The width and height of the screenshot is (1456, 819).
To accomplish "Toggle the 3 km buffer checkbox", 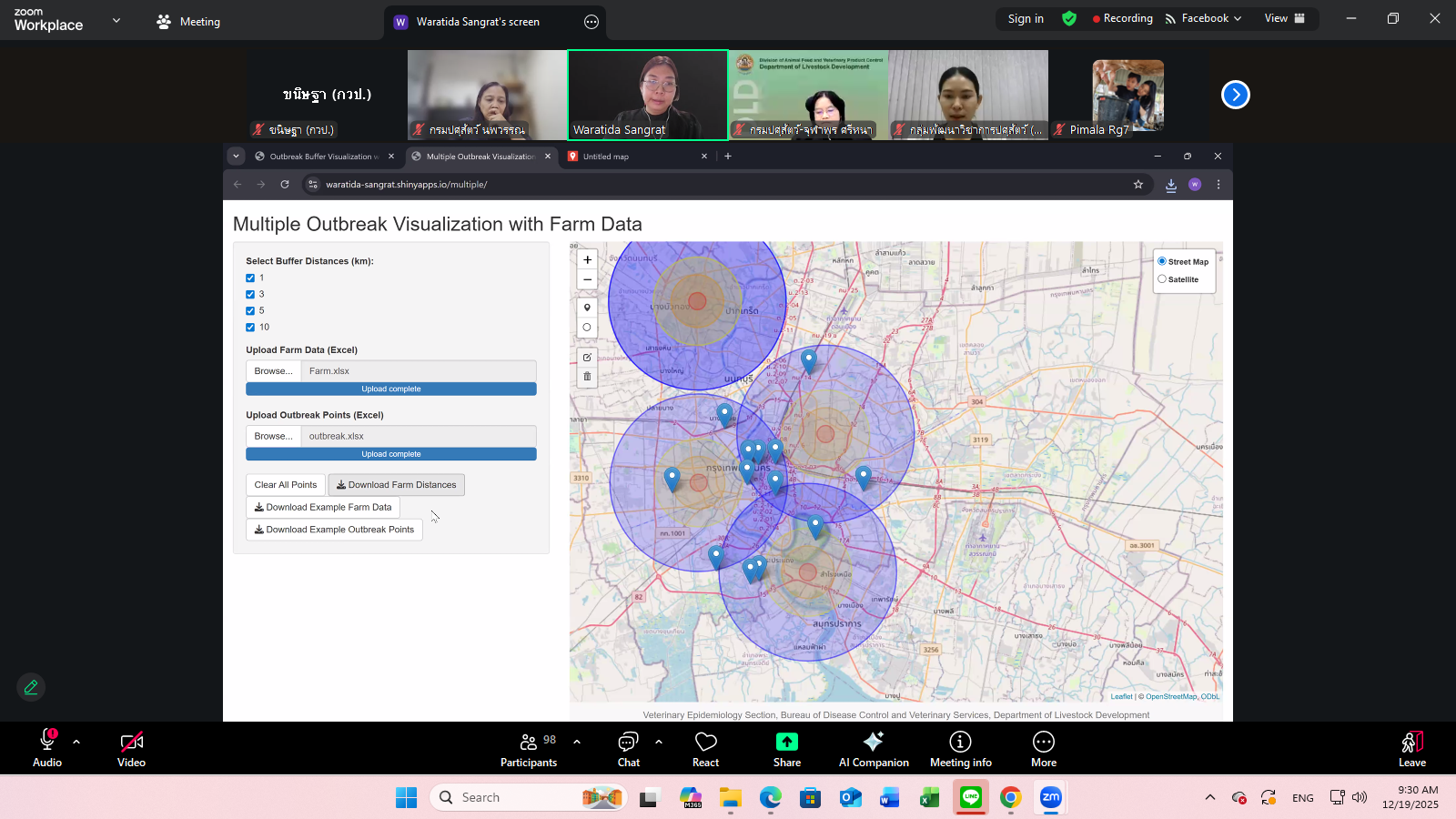I will [x=250, y=295].
